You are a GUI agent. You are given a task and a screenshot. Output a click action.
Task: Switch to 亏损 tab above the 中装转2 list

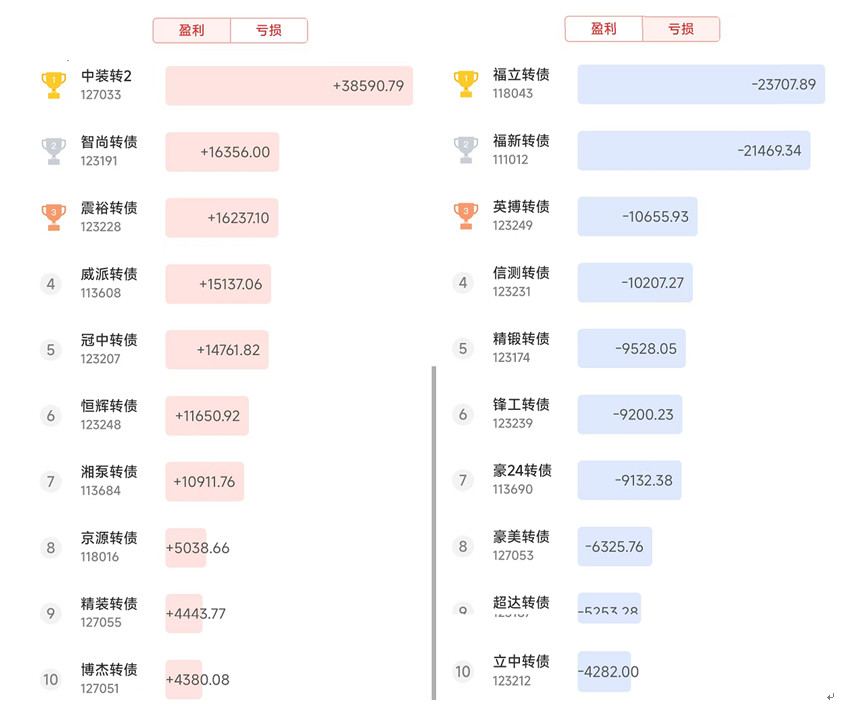[269, 31]
